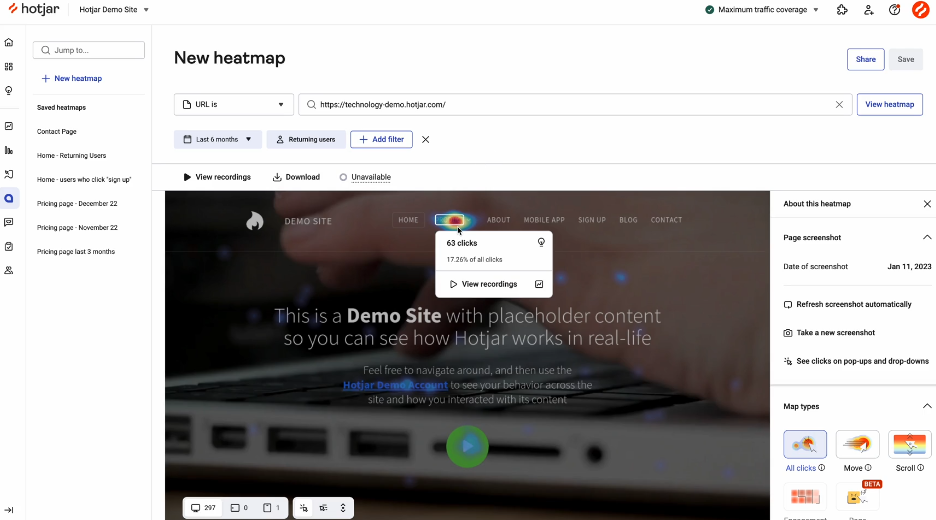Open the Contact Page saved heatmap
Viewport: 936px width, 520px height.
(57, 132)
